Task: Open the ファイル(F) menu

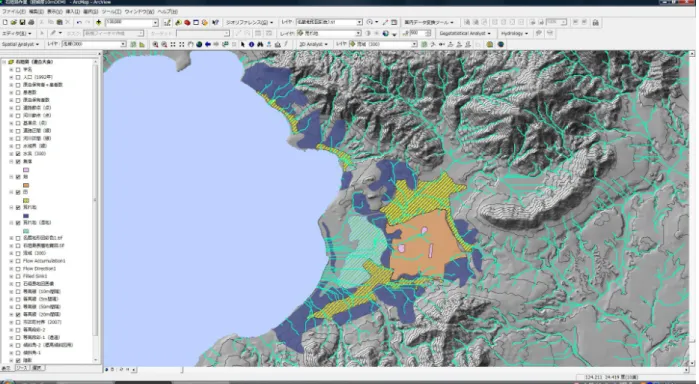Action: pos(14,12)
